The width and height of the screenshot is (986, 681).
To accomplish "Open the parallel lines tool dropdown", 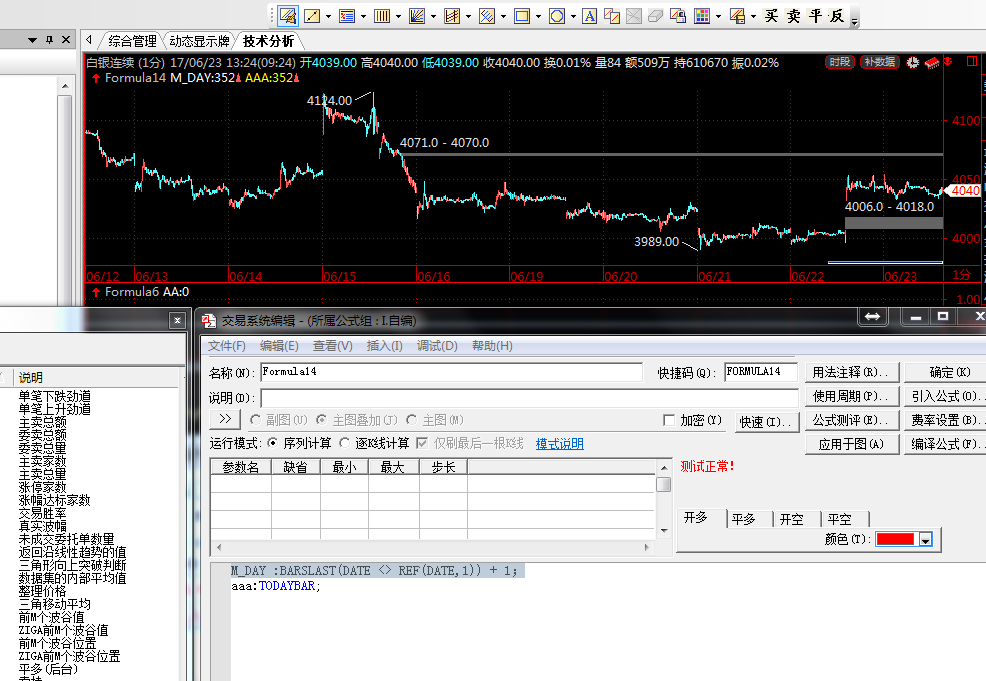I will coord(503,17).
